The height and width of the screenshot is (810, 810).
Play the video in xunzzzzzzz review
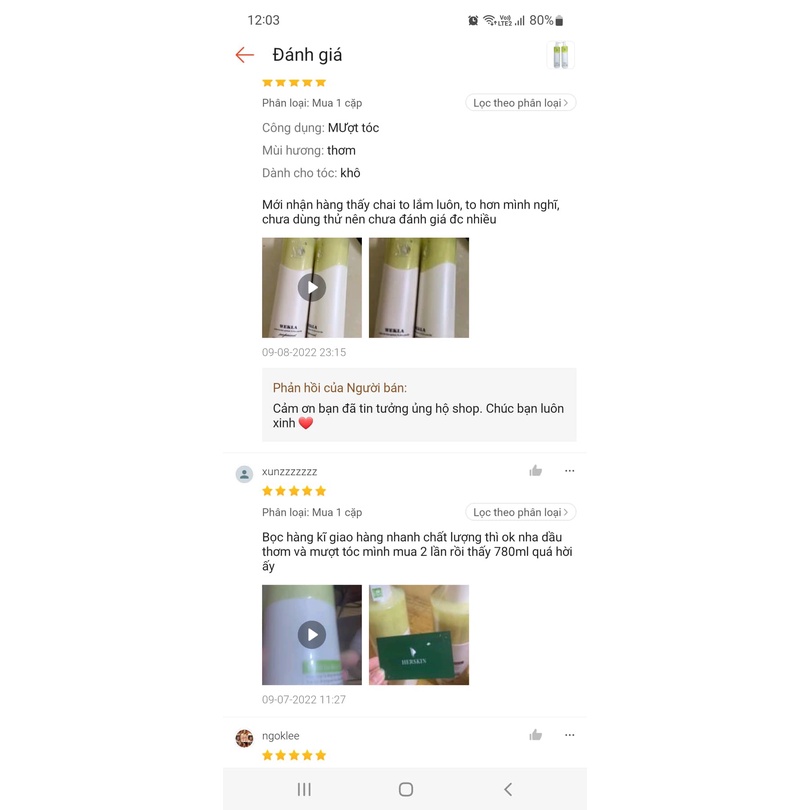click(x=312, y=635)
